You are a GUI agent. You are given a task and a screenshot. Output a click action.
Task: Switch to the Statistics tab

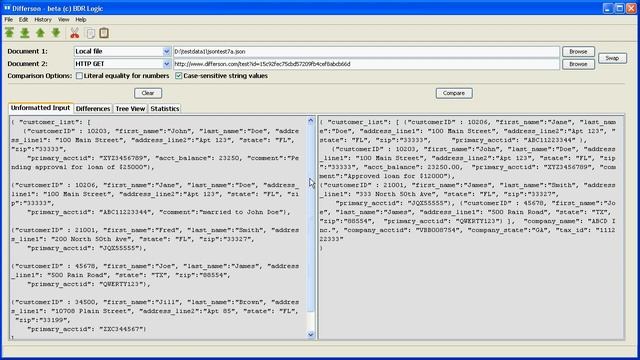click(x=165, y=109)
